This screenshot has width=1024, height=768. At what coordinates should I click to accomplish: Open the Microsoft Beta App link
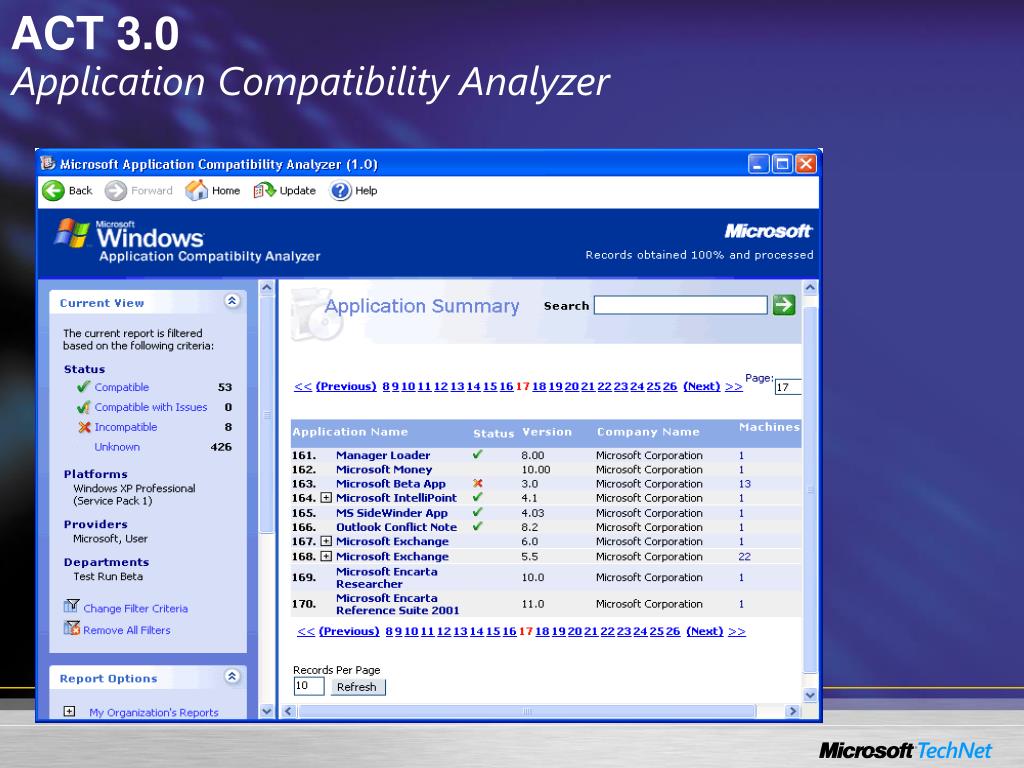point(391,484)
